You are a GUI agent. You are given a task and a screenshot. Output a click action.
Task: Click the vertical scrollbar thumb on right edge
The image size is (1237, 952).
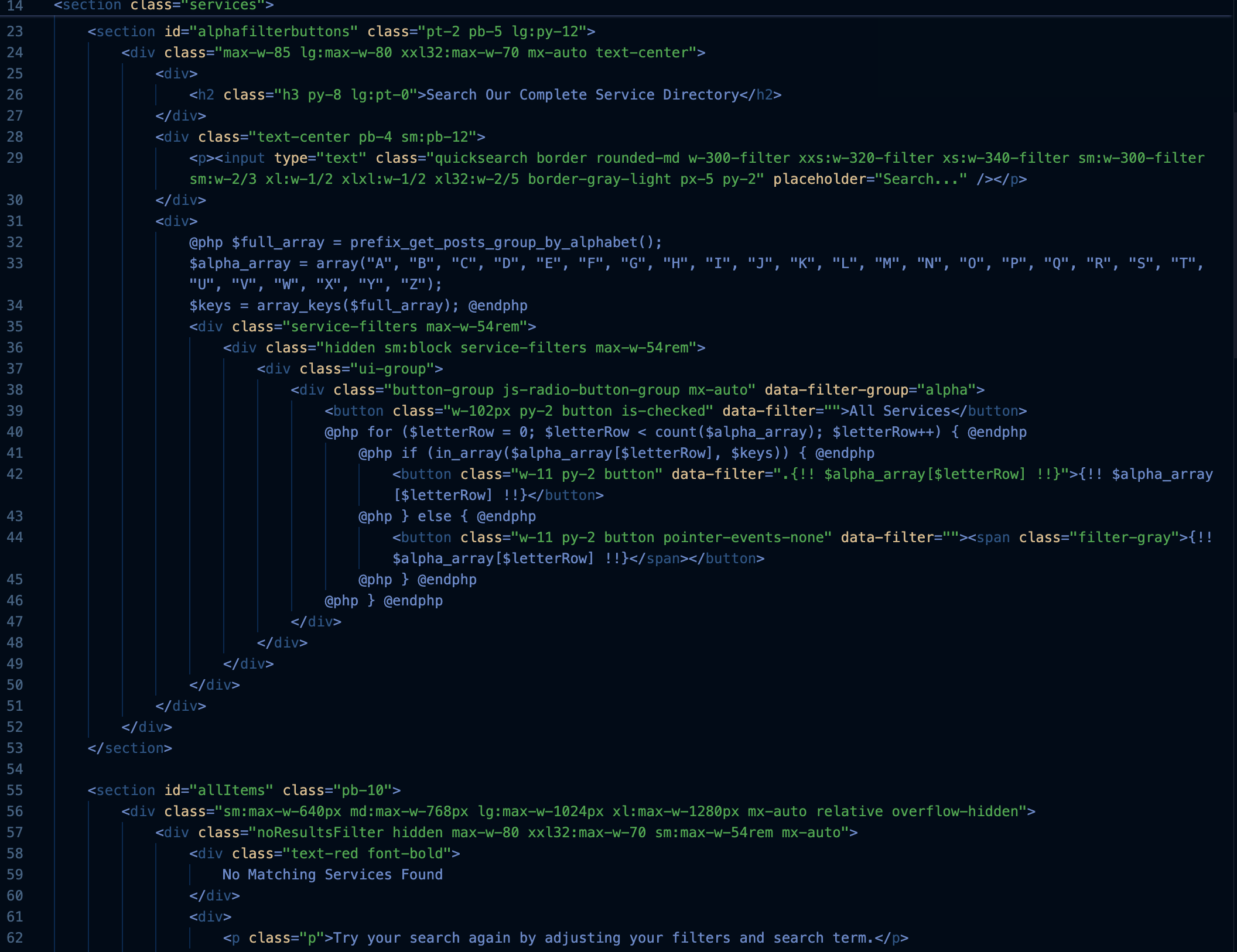point(1234,234)
